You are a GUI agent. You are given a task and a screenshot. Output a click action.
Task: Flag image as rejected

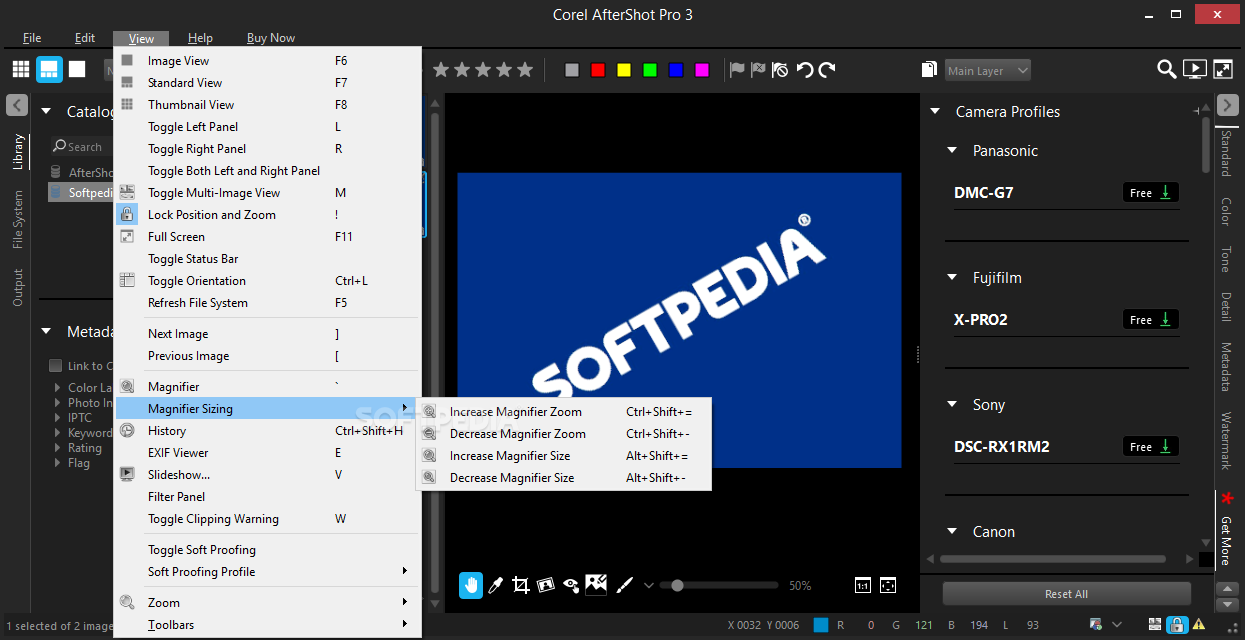click(x=758, y=69)
